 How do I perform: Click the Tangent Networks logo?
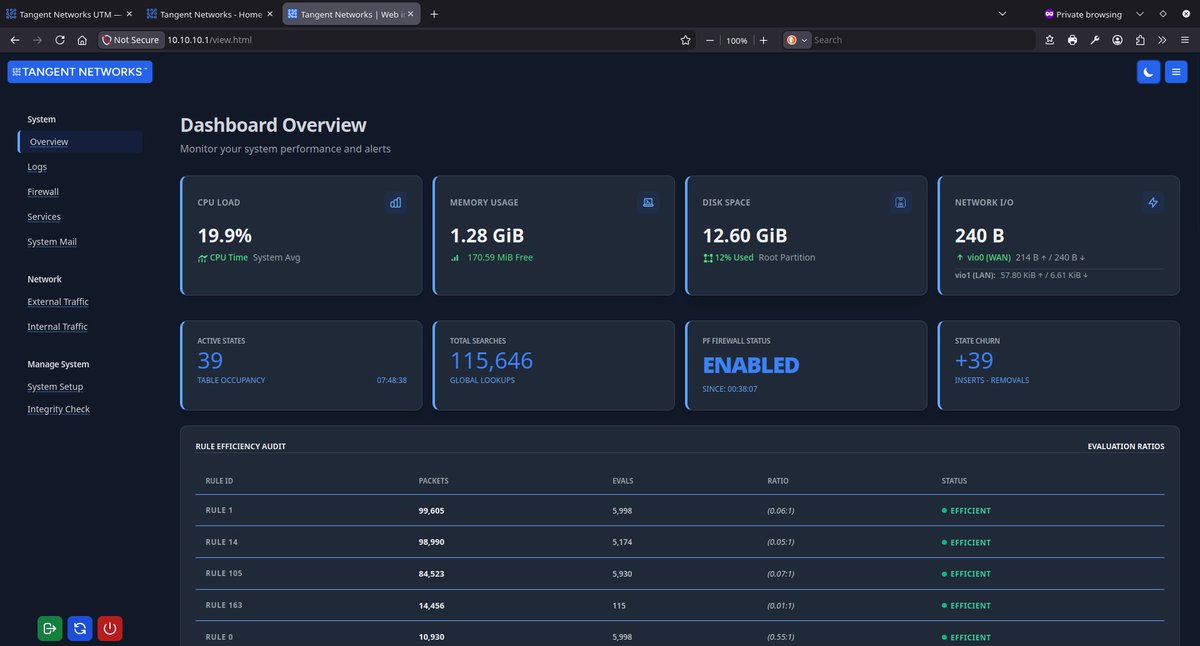[80, 72]
